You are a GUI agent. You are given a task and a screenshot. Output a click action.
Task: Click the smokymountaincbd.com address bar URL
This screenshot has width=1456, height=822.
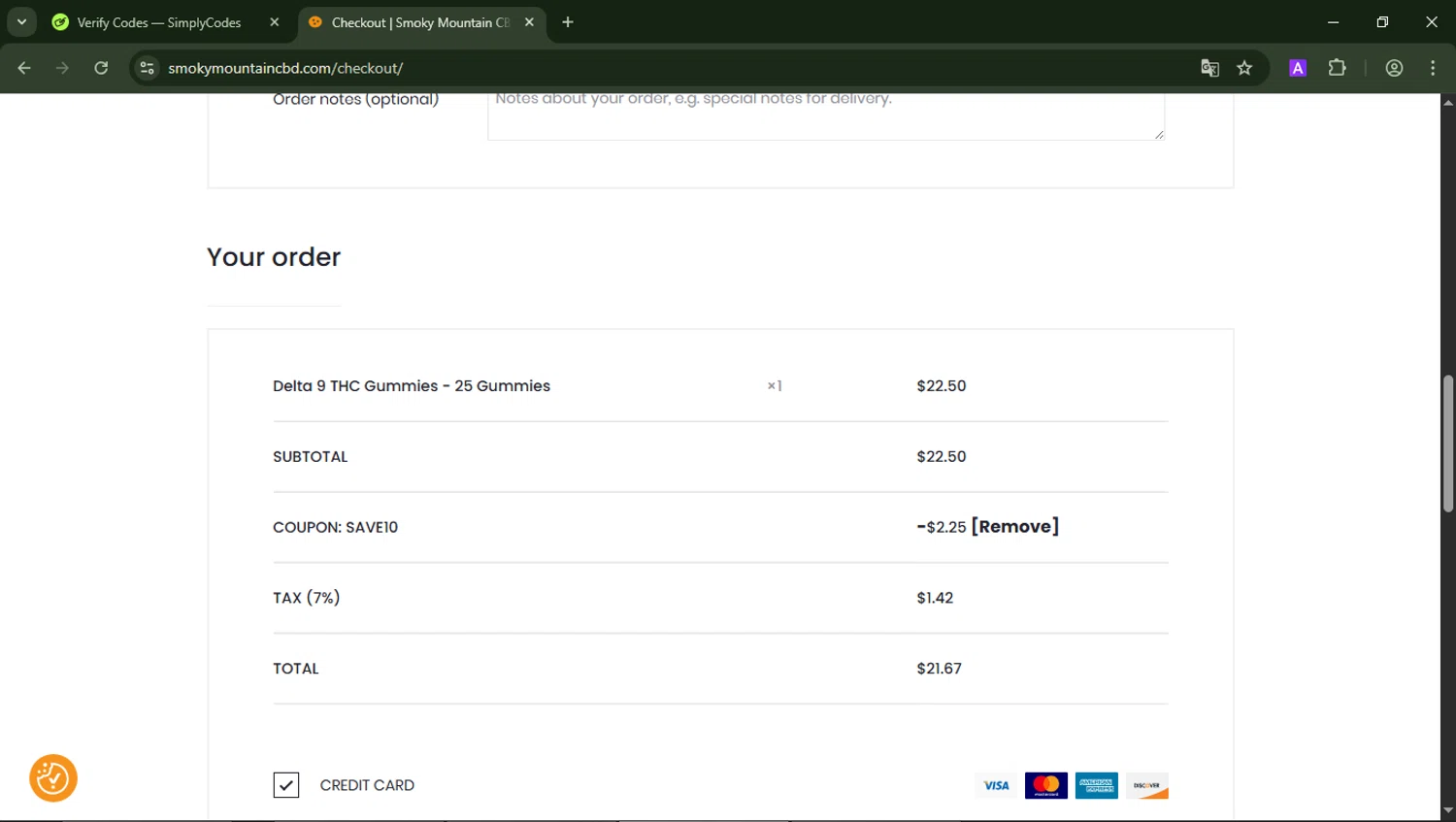285,68
